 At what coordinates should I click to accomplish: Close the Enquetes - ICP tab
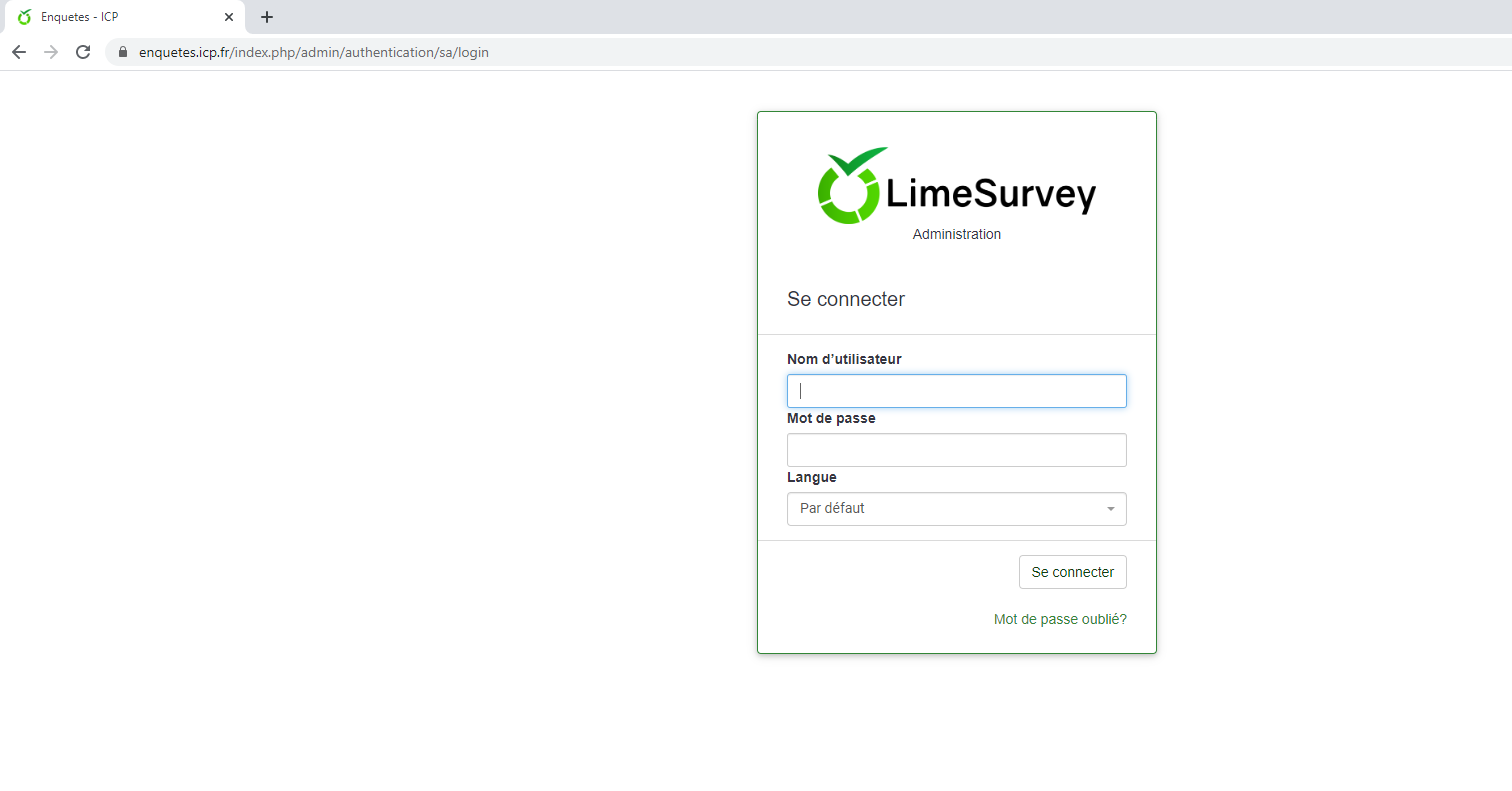pyautogui.click(x=229, y=17)
